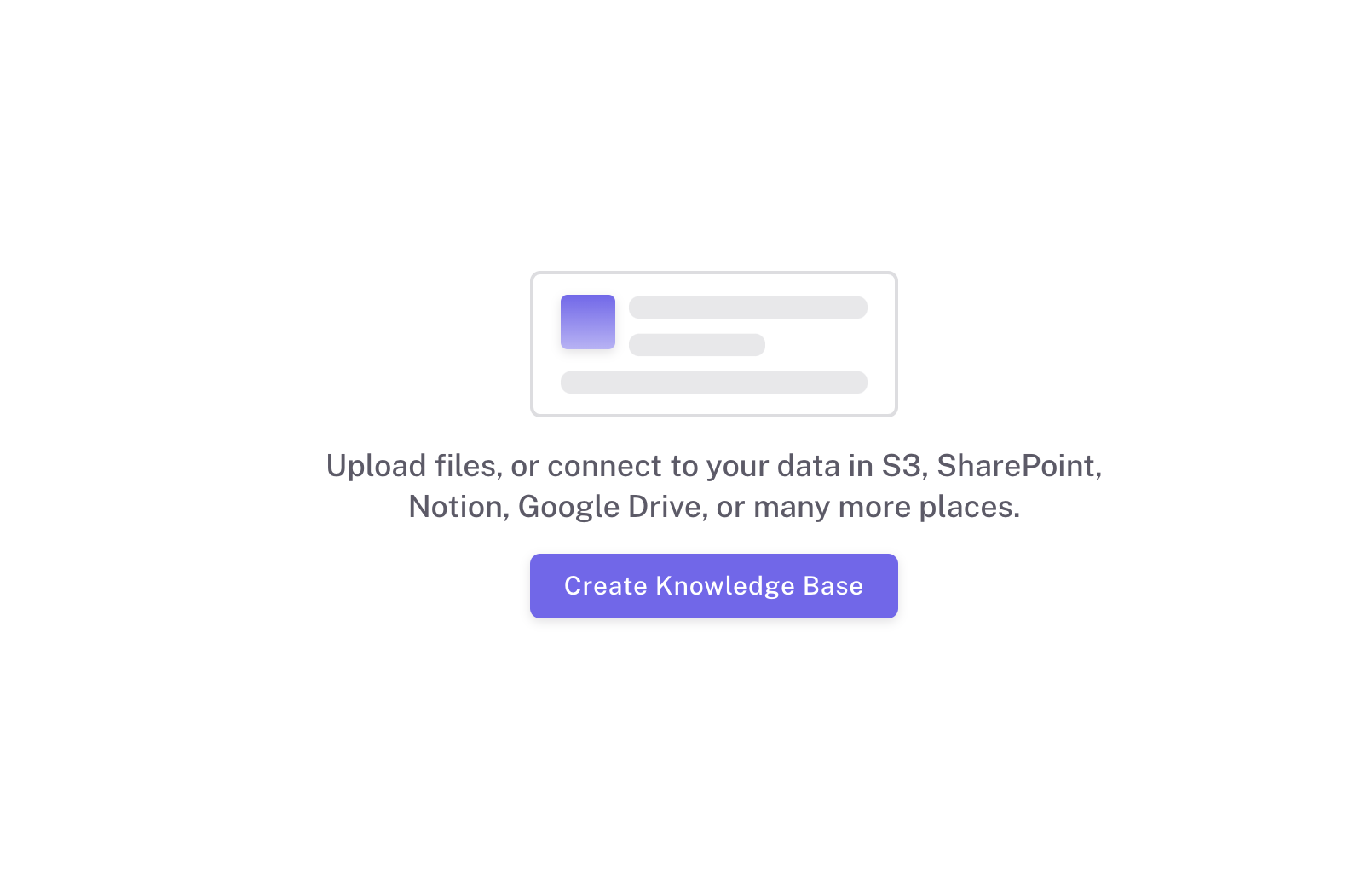Click the word "Base" on the purple button
The image size is (1372, 891).
click(x=833, y=586)
